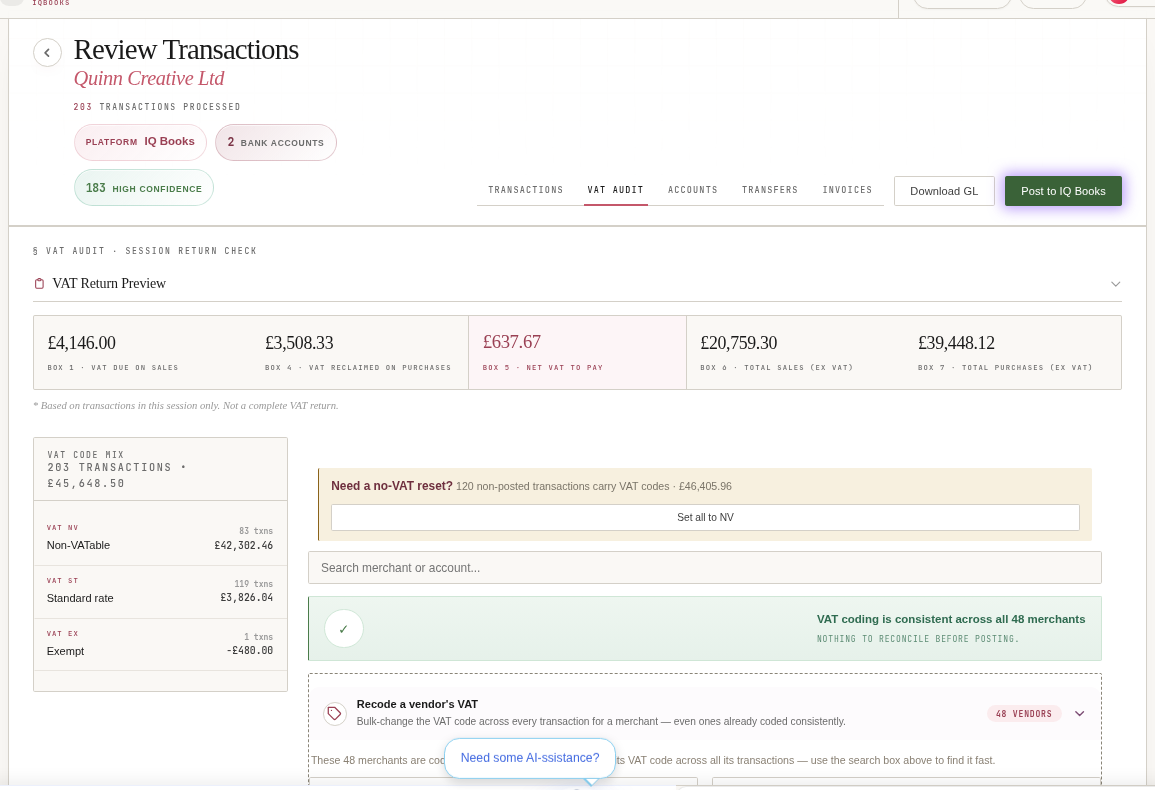This screenshot has height=790, width=1155.
Task: Click the Box 4 VAT reclaimed value £3,508.33
Action: pyautogui.click(x=299, y=343)
